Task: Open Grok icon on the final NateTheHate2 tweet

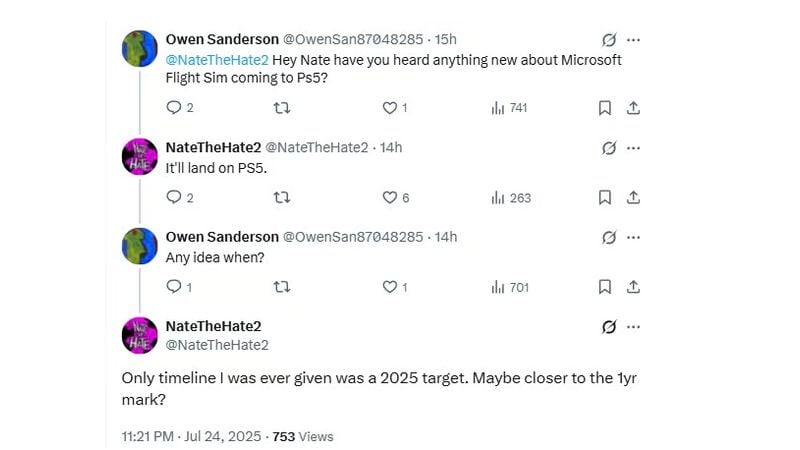Action: (608, 327)
